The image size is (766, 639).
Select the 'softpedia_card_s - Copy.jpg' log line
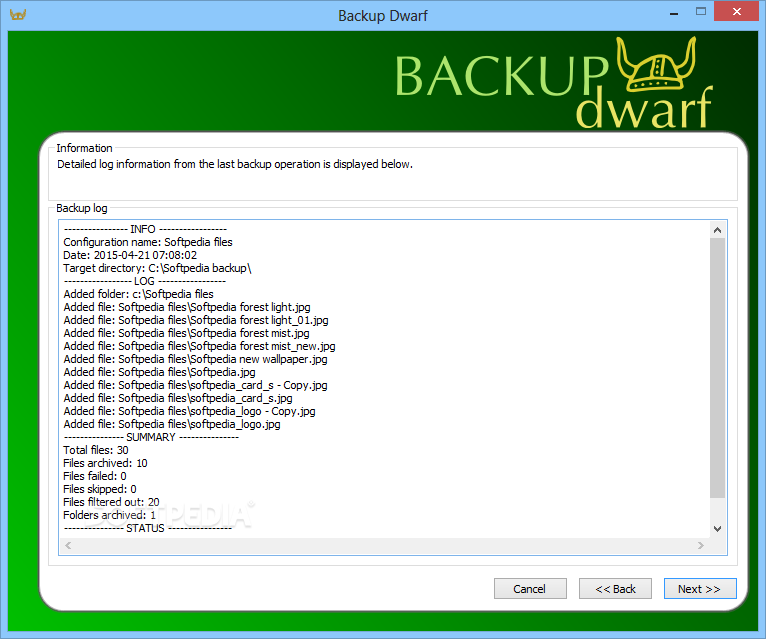tap(195, 385)
